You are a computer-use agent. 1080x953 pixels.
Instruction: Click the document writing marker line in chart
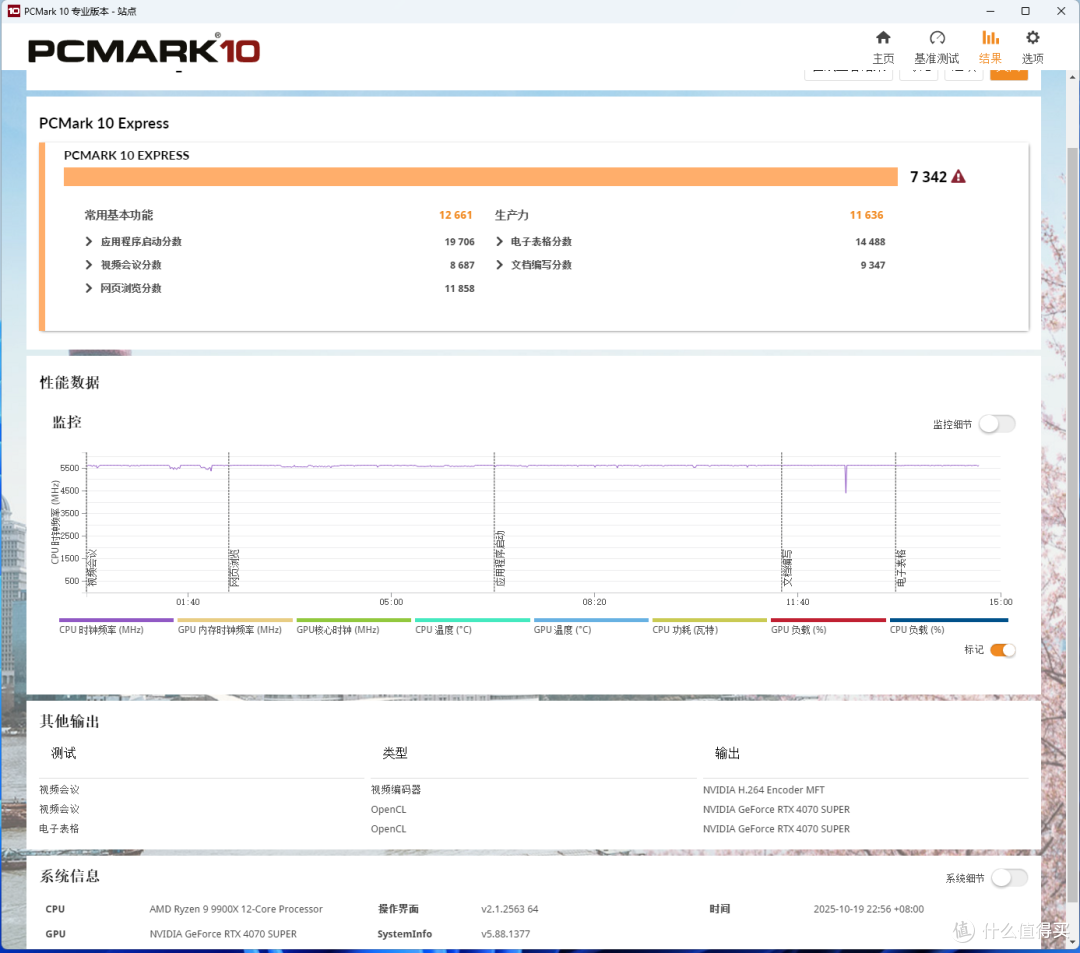point(781,521)
